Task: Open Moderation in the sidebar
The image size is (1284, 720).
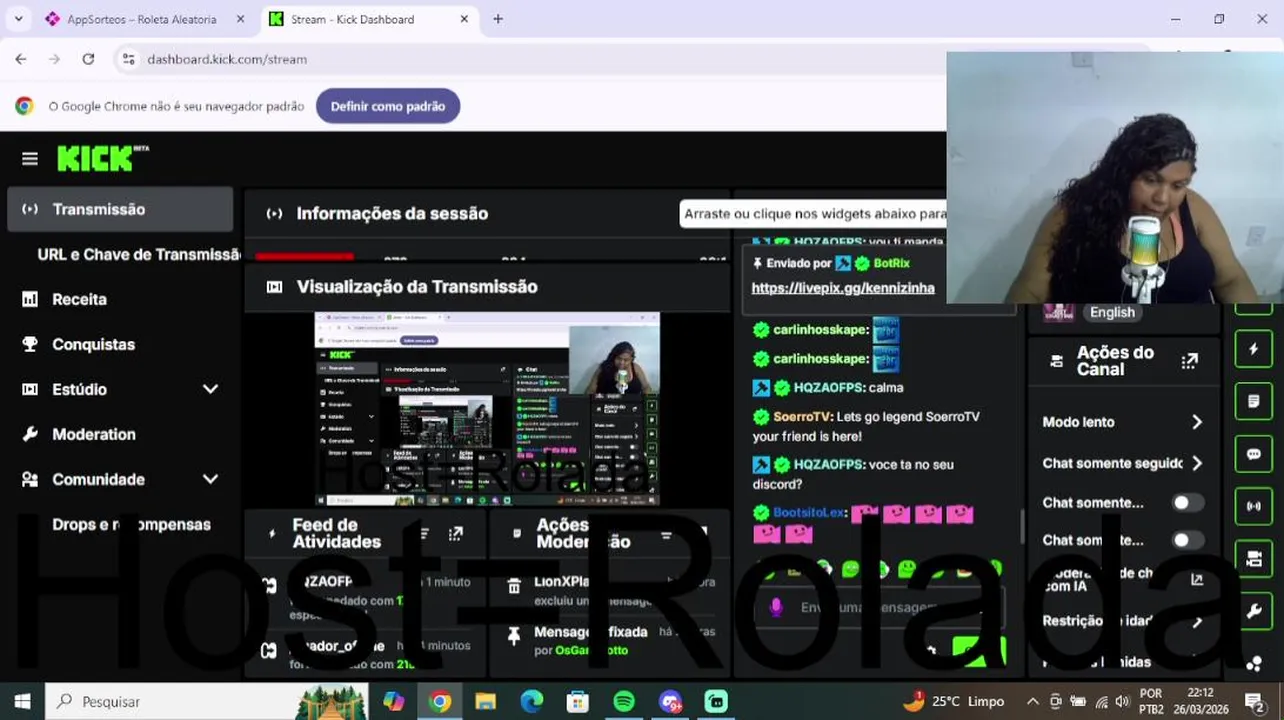Action: 93,434
